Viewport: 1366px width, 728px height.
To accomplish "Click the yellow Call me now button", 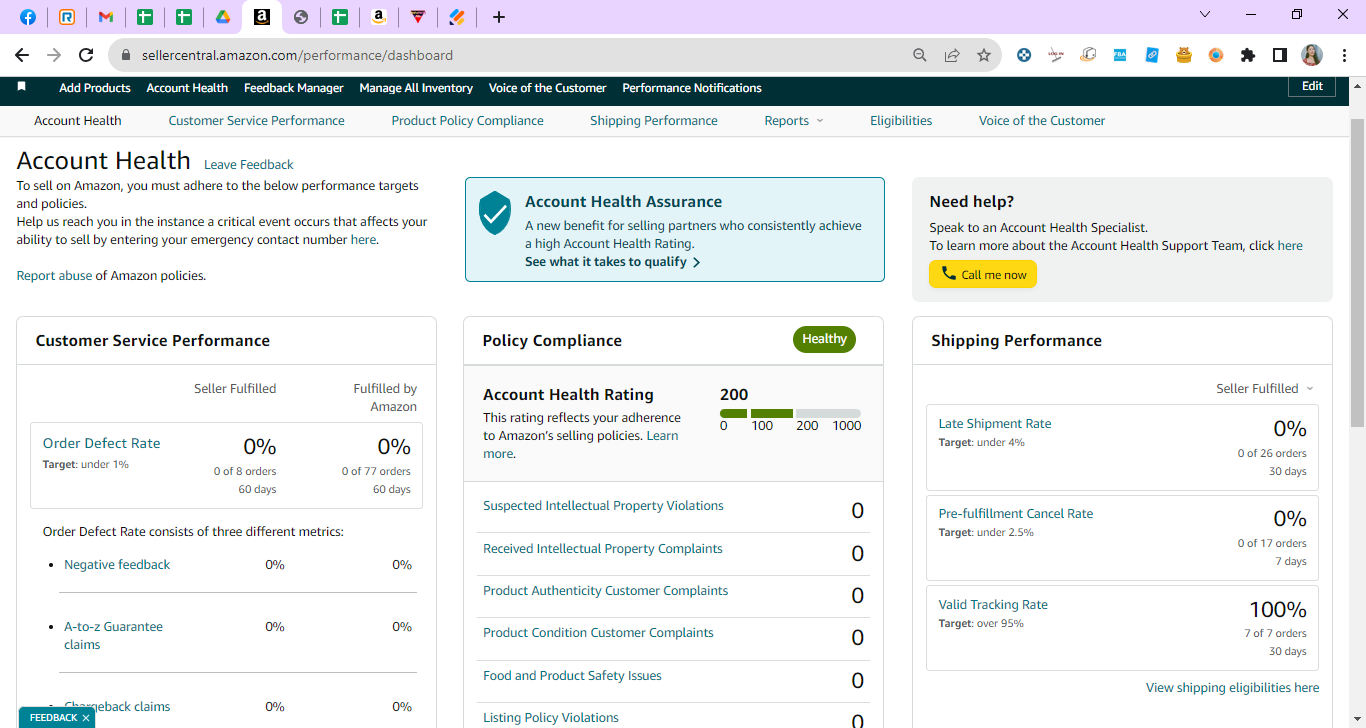I will (983, 274).
